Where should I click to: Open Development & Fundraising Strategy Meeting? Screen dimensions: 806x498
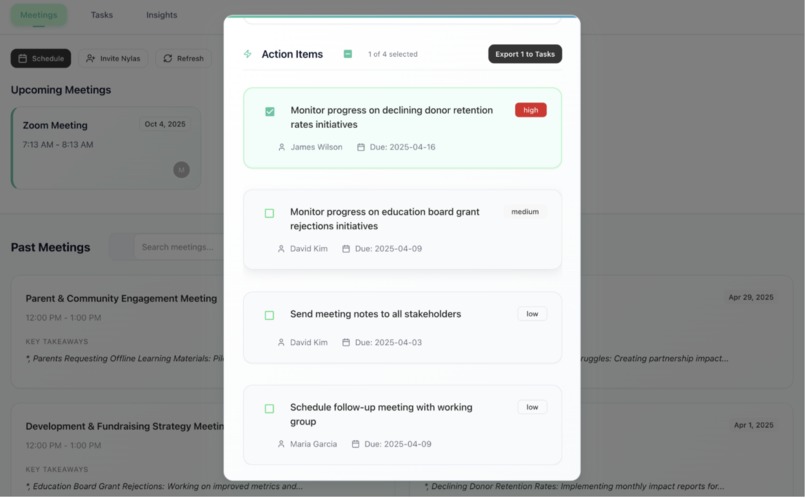(124, 427)
